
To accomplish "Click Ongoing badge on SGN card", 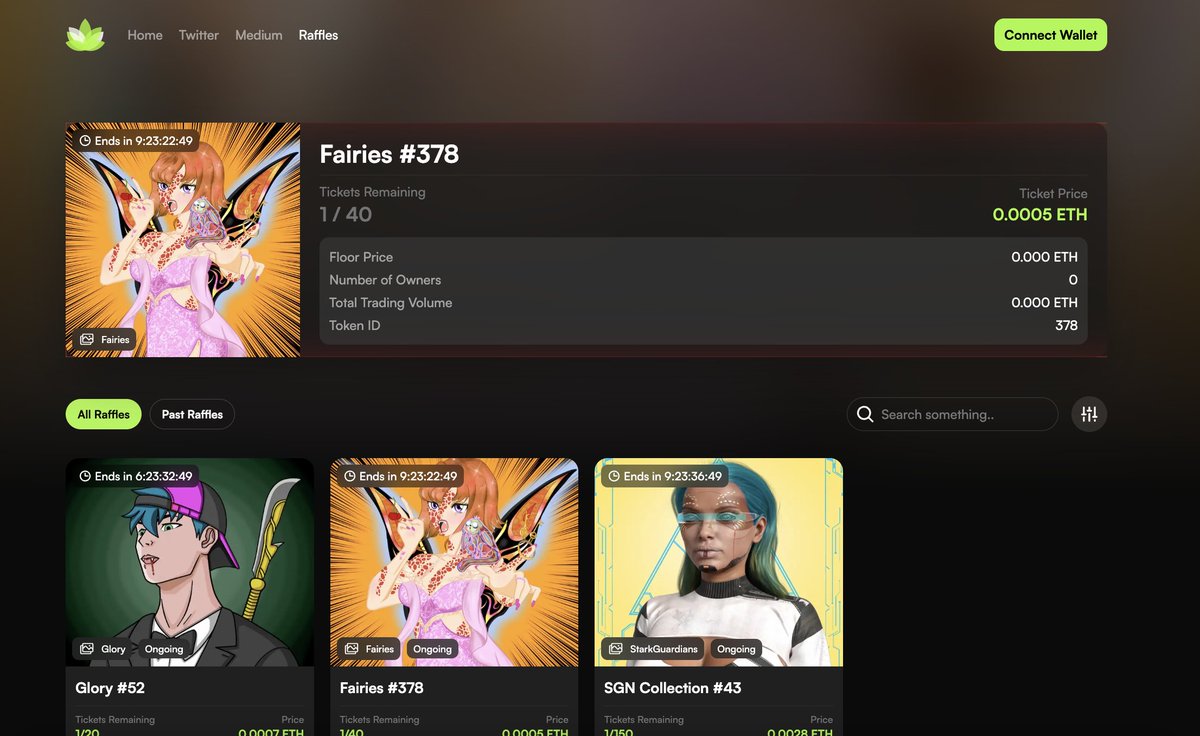I will click(736, 649).
